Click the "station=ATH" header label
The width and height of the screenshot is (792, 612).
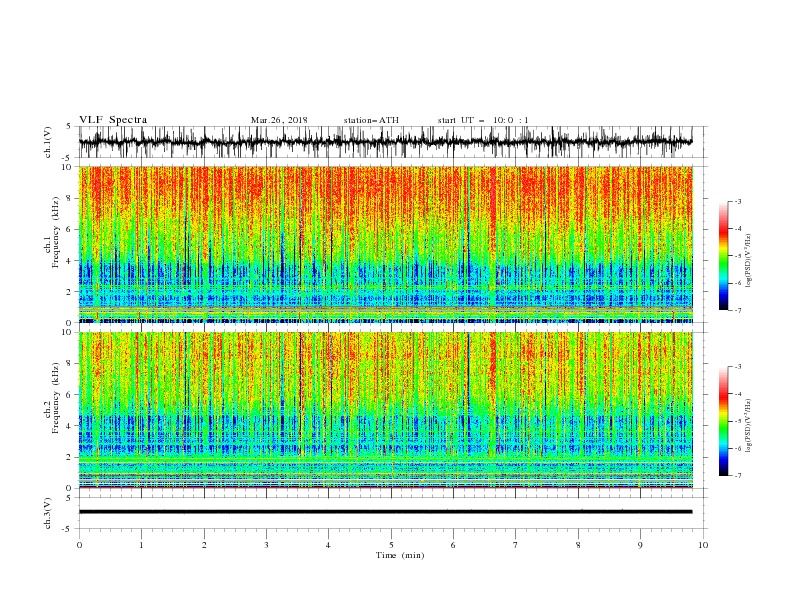point(371,120)
